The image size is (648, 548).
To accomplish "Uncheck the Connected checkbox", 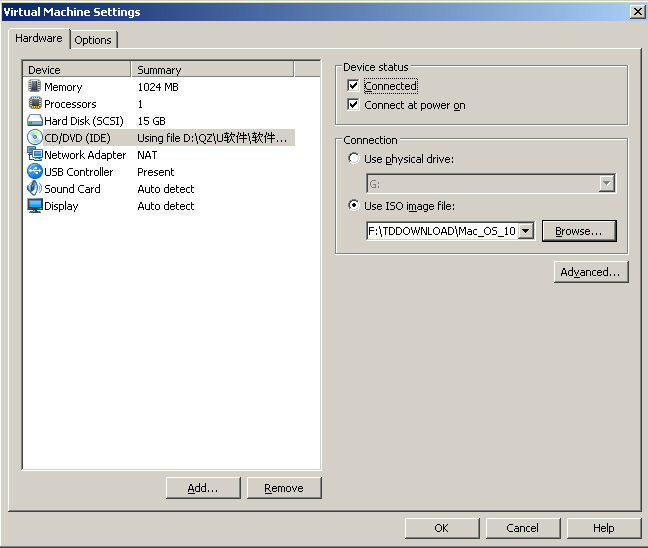I will [353, 86].
